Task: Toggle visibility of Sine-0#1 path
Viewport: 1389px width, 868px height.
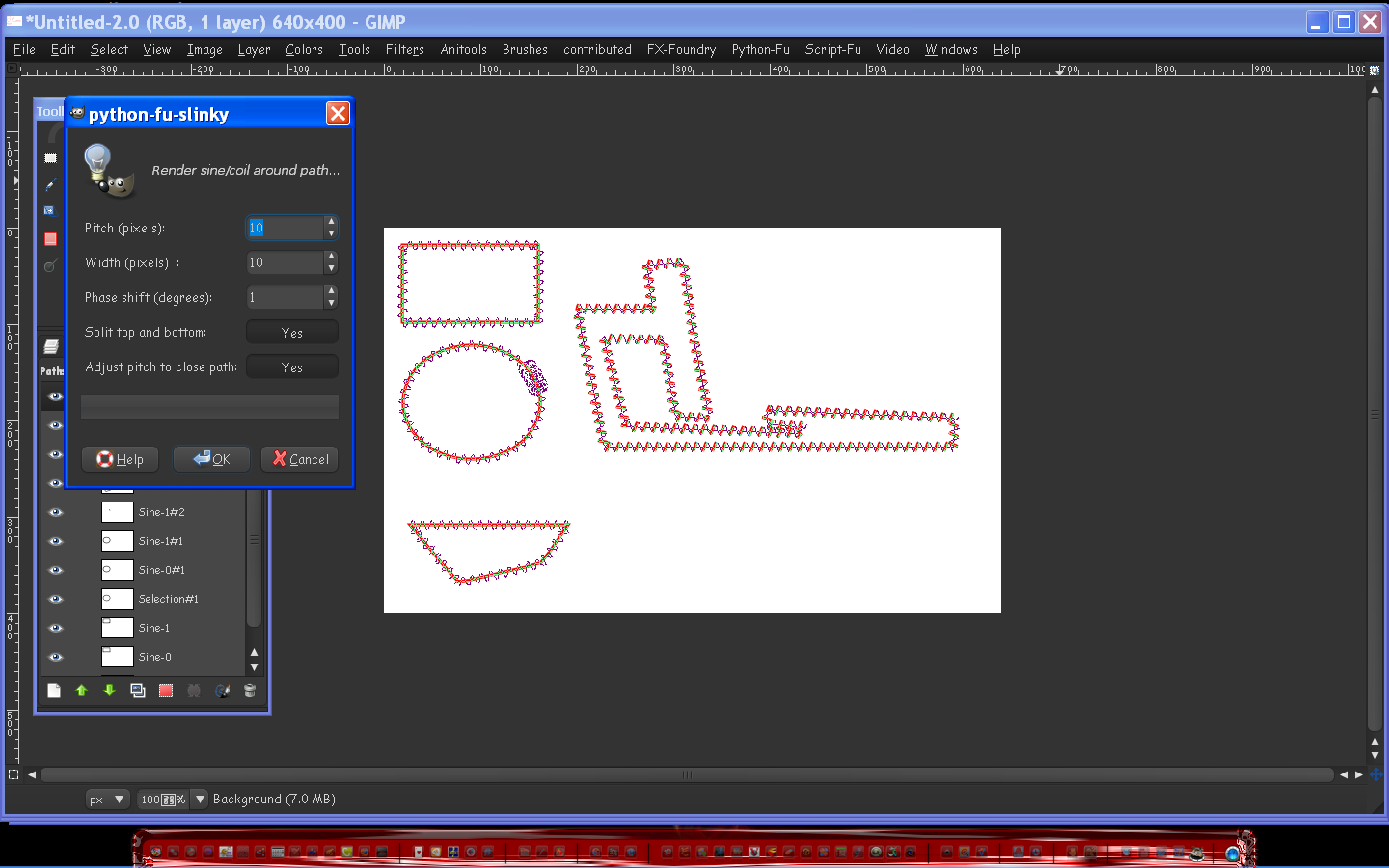Action: (x=55, y=570)
